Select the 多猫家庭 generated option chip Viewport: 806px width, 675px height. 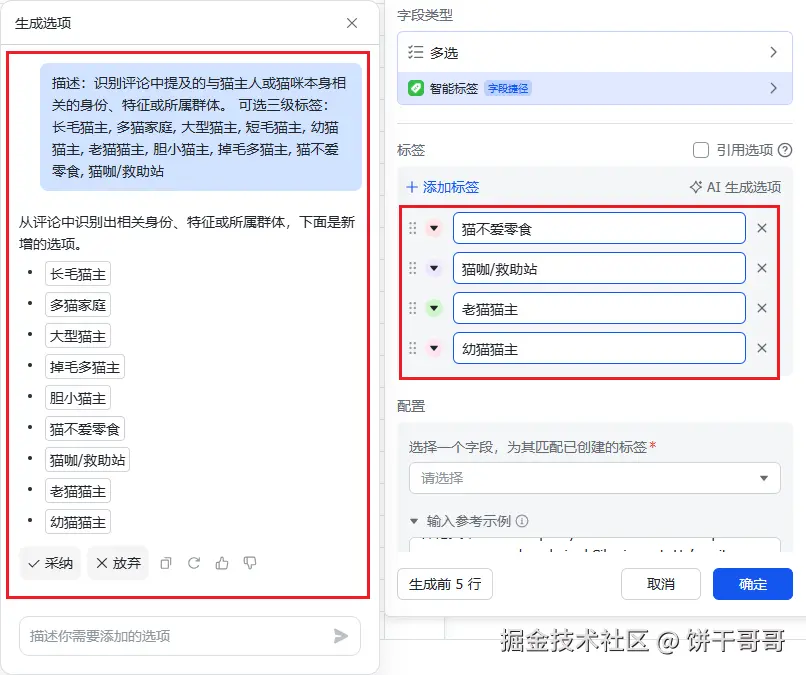pos(78,305)
